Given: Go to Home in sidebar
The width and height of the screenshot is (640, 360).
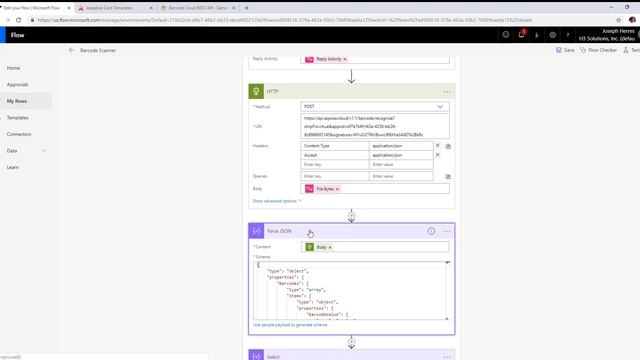Looking at the screenshot, I should click(13, 68).
